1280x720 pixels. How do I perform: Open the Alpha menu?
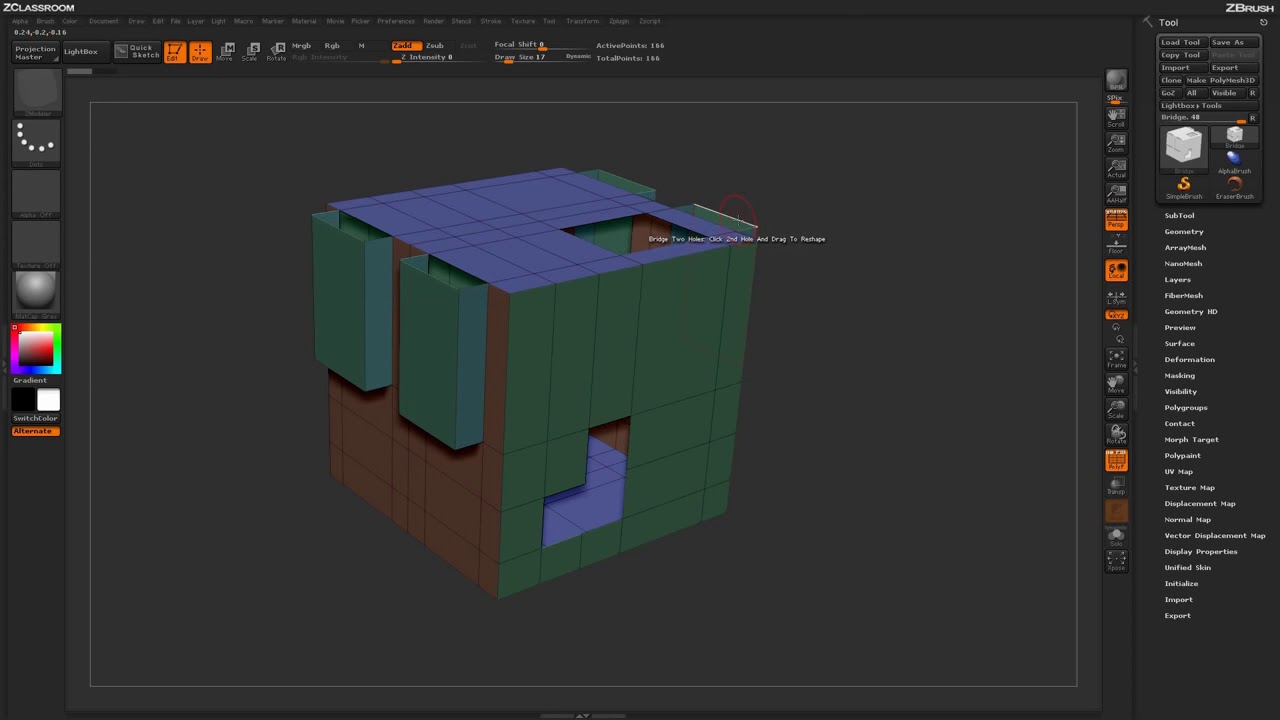[20, 21]
